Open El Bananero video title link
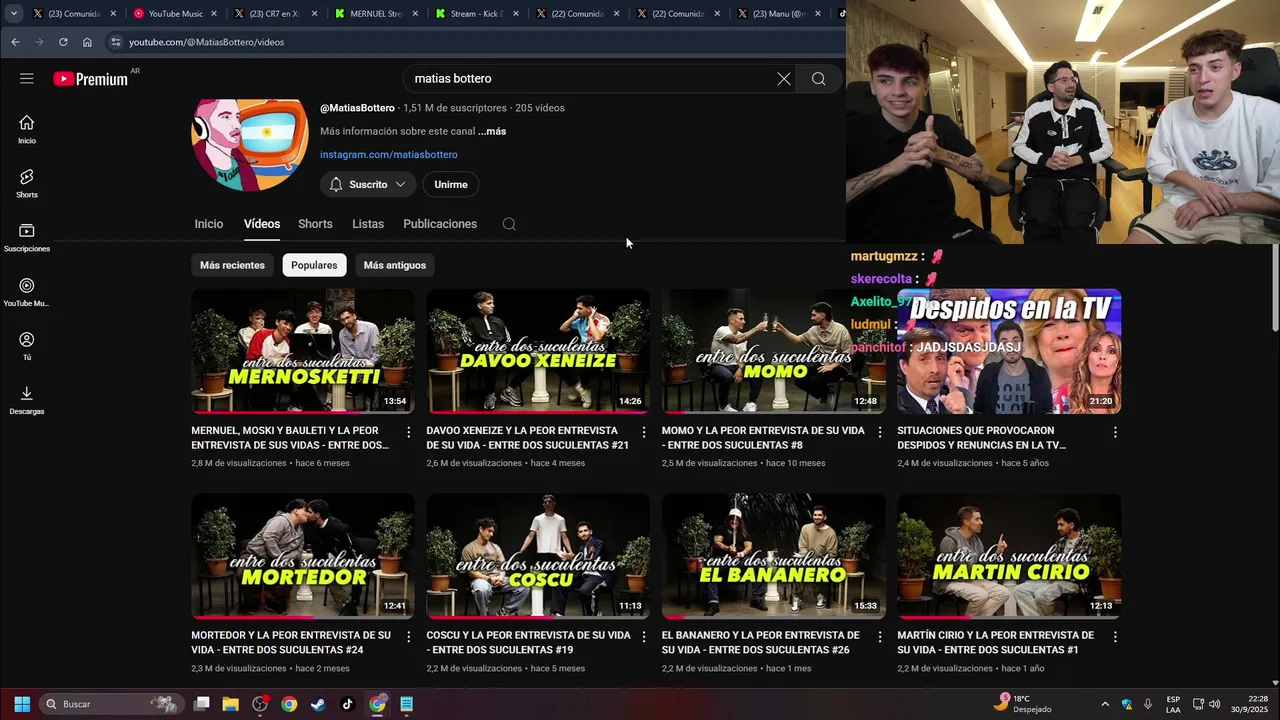1280x720 pixels. click(x=761, y=642)
